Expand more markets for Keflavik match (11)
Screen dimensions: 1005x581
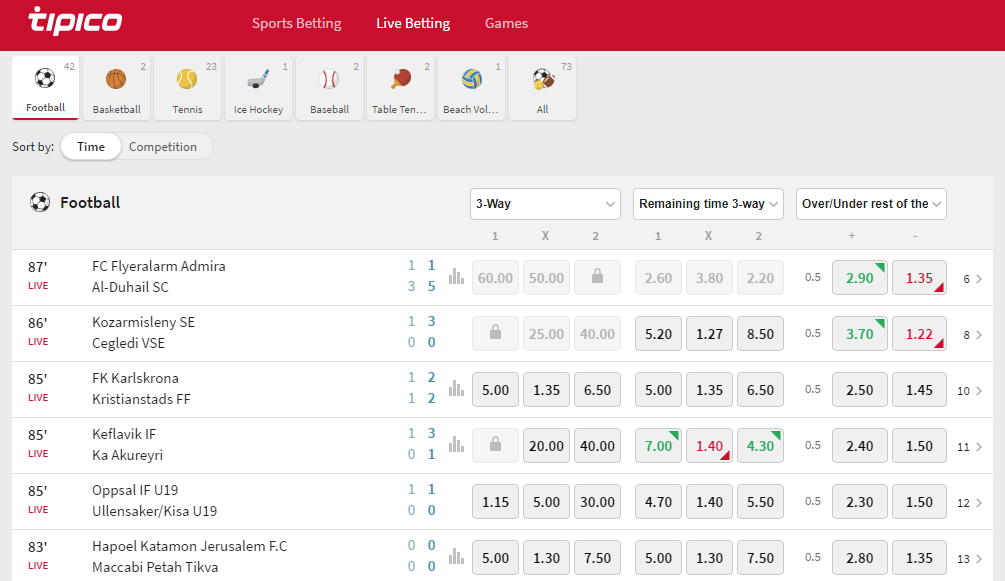click(970, 447)
